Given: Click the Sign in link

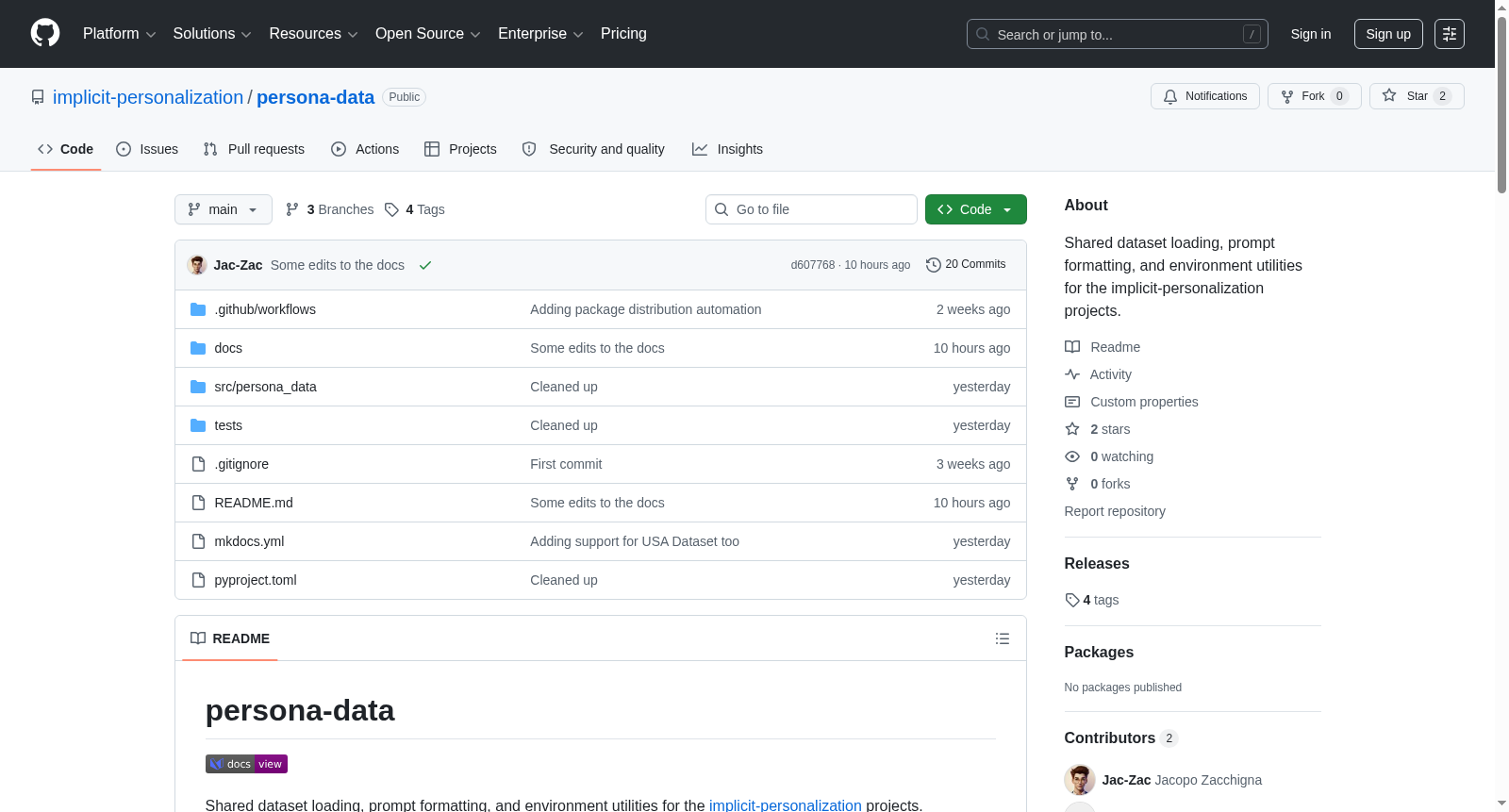Looking at the screenshot, I should [x=1311, y=34].
